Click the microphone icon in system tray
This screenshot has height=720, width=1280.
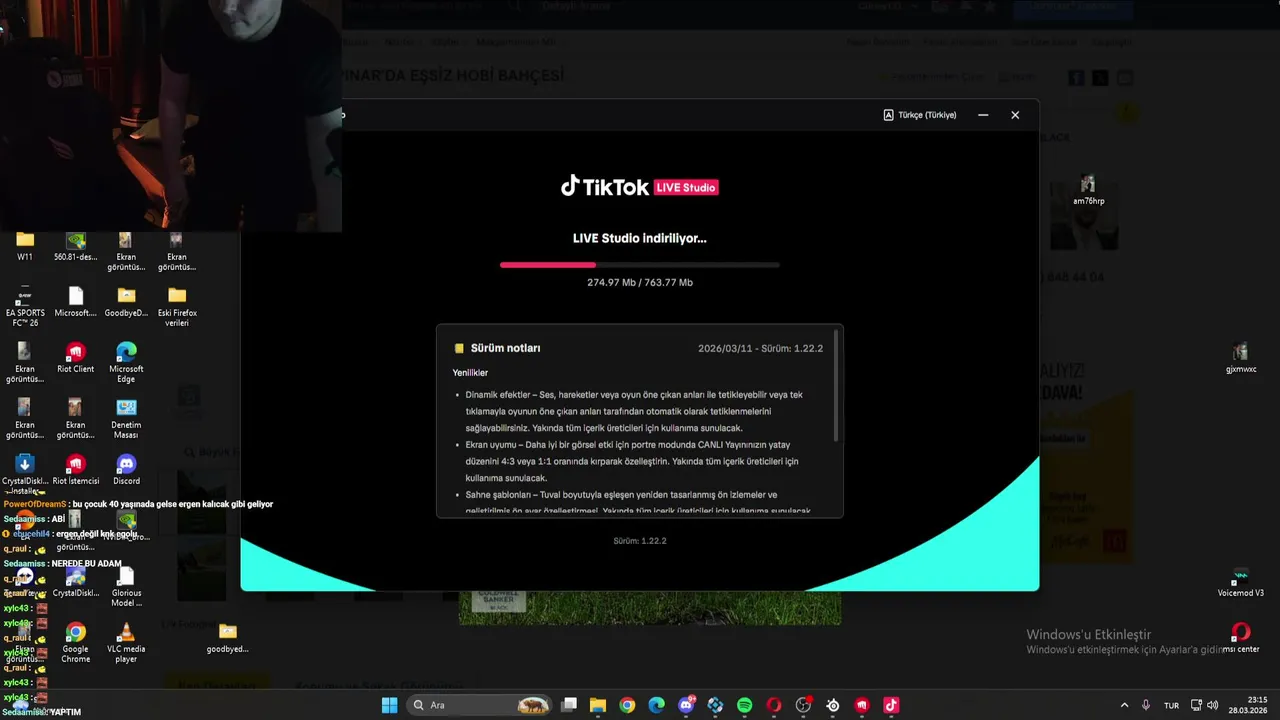point(1146,705)
